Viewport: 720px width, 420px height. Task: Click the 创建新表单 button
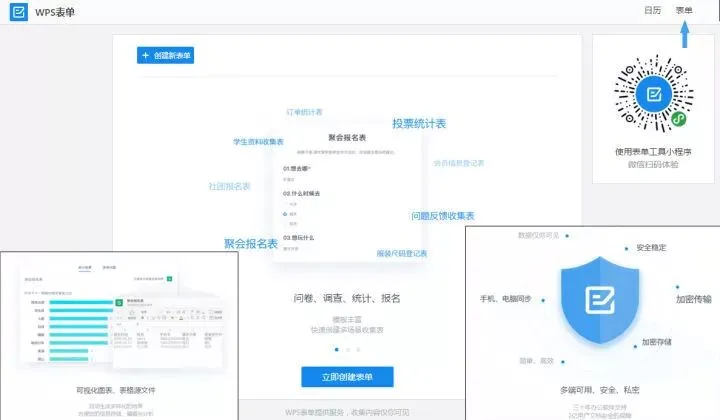(x=165, y=56)
